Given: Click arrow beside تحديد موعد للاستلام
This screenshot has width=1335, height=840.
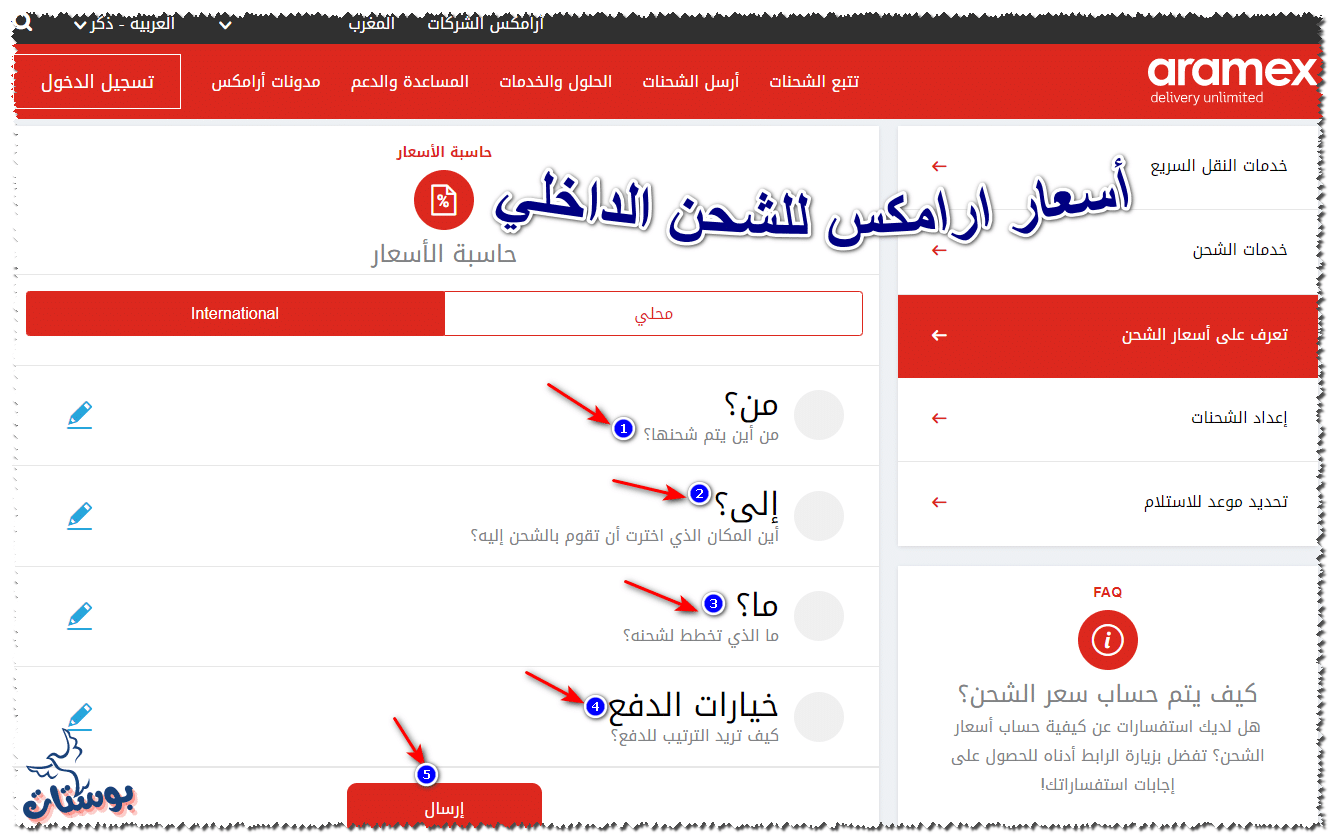Looking at the screenshot, I should (x=938, y=502).
